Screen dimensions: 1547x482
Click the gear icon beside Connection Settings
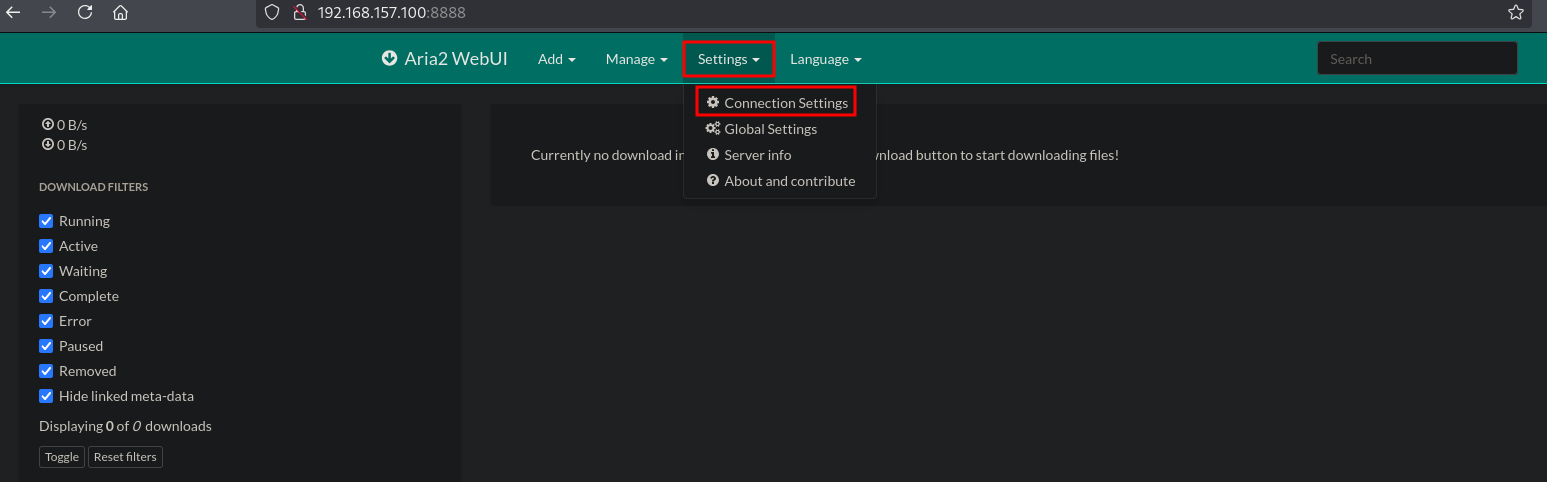[x=713, y=103]
